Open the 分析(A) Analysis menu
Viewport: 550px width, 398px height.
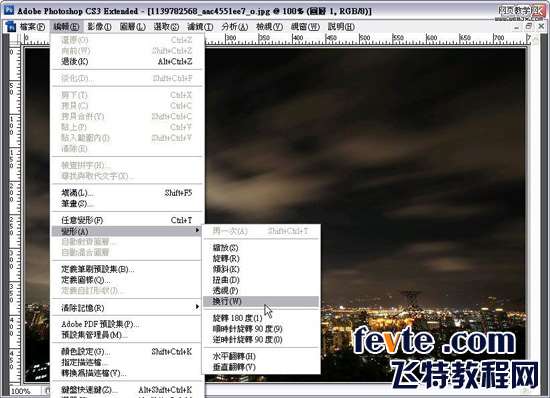(235, 27)
